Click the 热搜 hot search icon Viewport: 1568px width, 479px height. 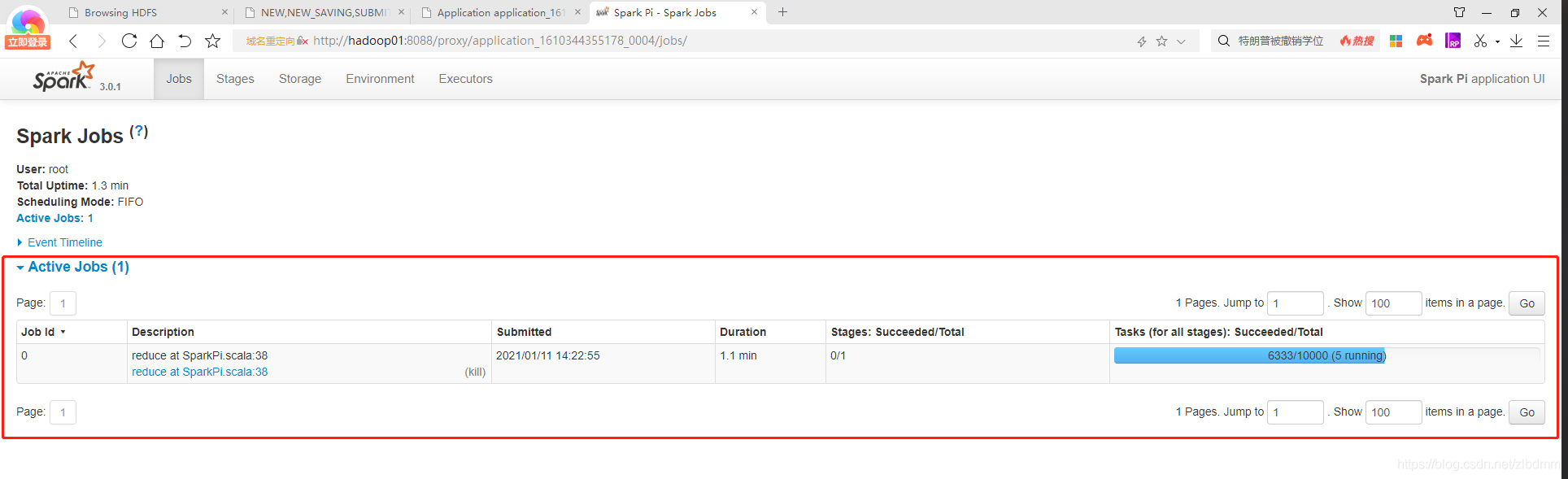click(x=1357, y=41)
